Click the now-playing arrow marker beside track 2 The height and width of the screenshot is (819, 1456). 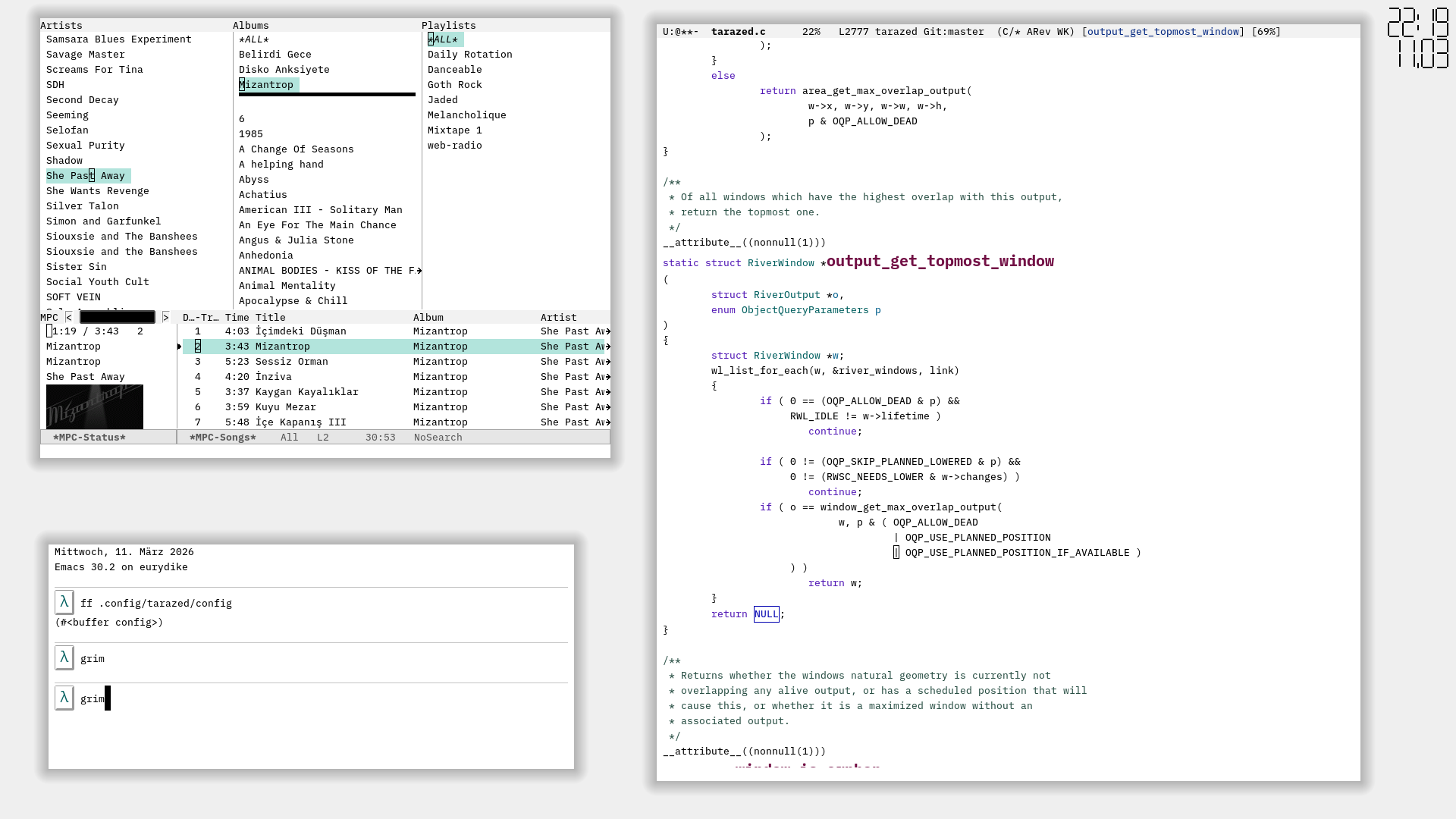click(180, 347)
